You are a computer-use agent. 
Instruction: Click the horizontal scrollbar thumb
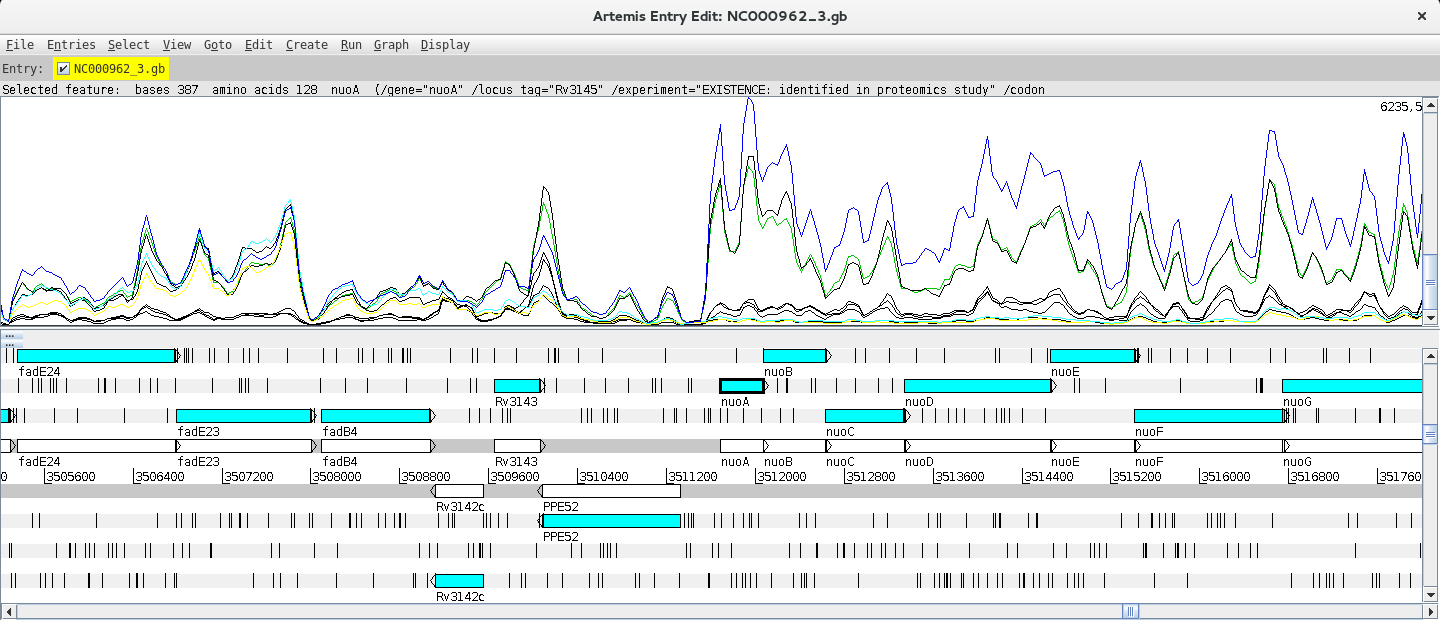tap(1130, 611)
